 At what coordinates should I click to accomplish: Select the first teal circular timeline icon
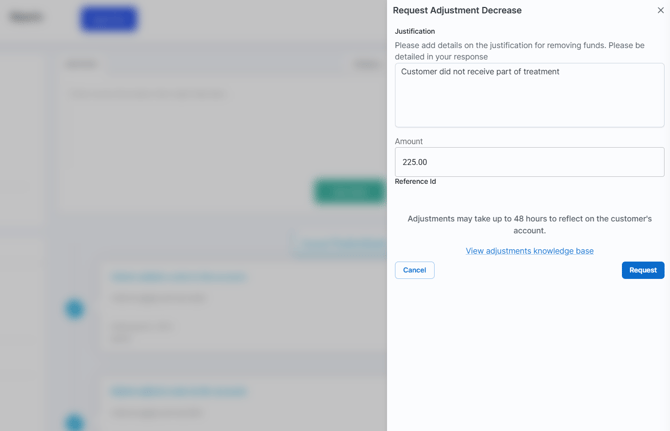point(74,308)
